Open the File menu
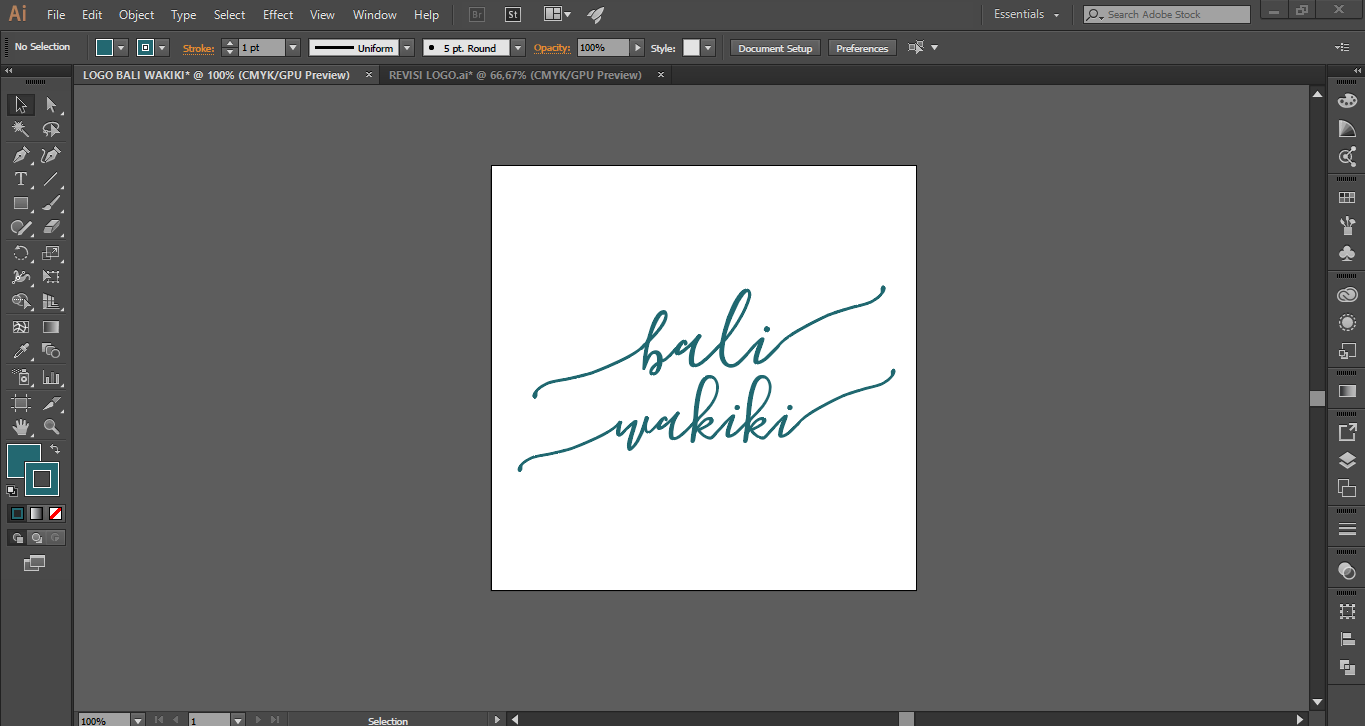The image size is (1365, 726). pyautogui.click(x=56, y=15)
